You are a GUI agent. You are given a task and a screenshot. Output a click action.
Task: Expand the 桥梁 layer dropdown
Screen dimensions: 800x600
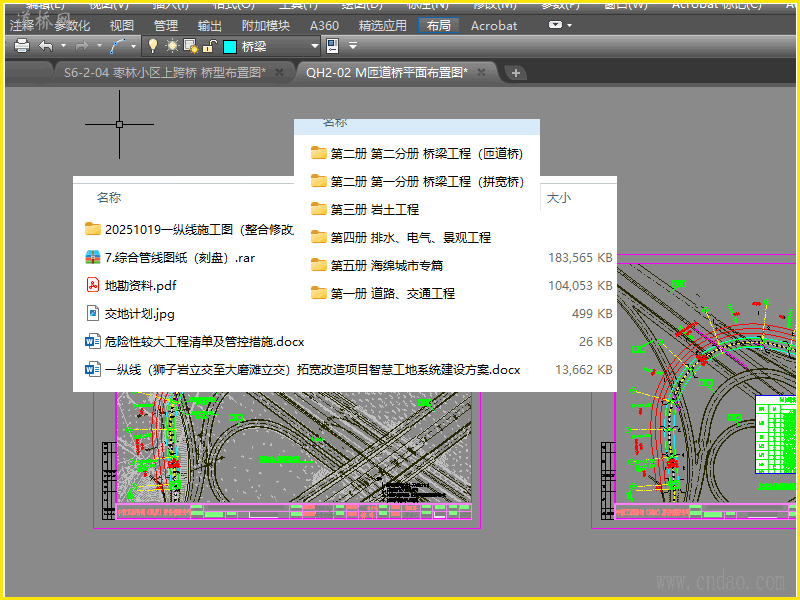click(x=314, y=46)
